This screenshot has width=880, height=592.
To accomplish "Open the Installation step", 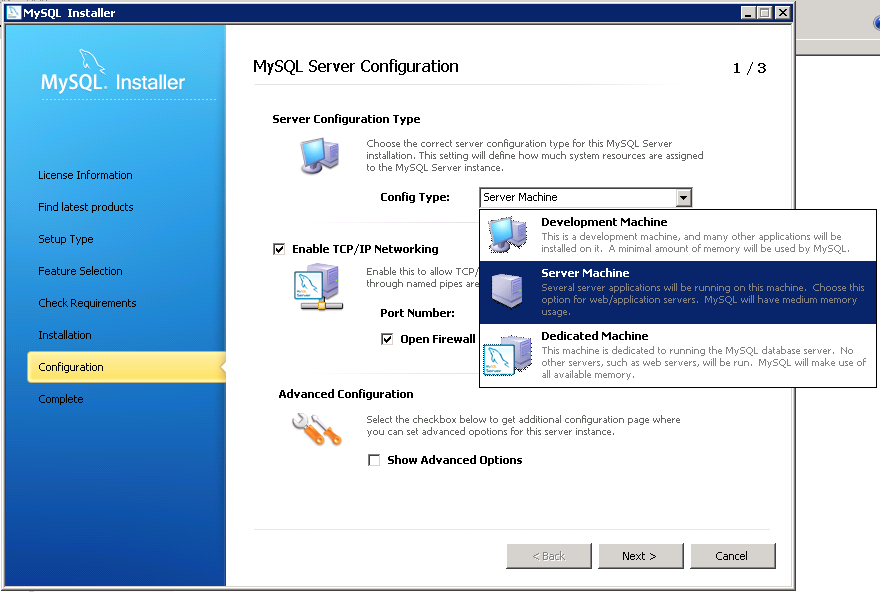I will coord(65,335).
